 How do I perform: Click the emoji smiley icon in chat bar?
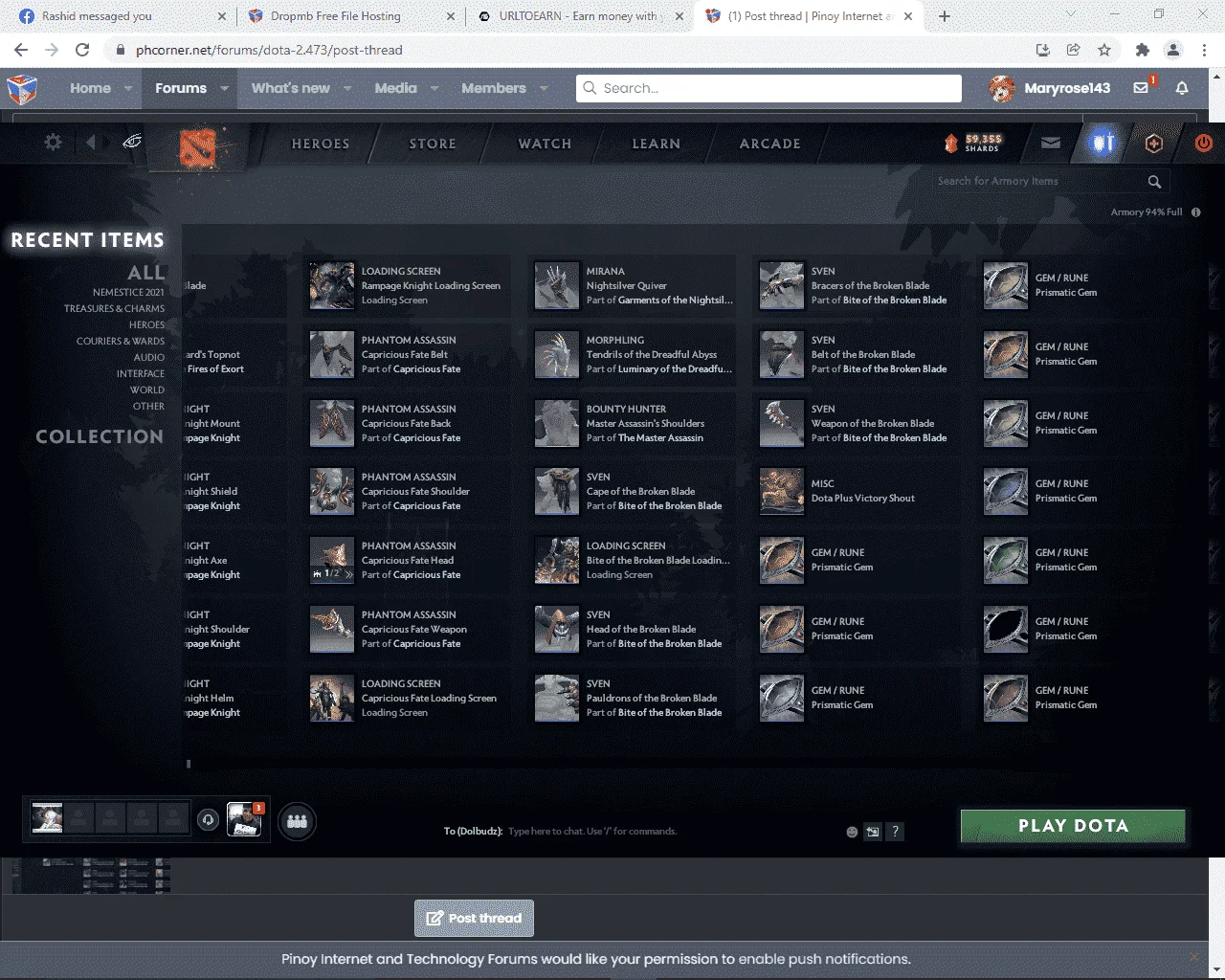[x=852, y=832]
